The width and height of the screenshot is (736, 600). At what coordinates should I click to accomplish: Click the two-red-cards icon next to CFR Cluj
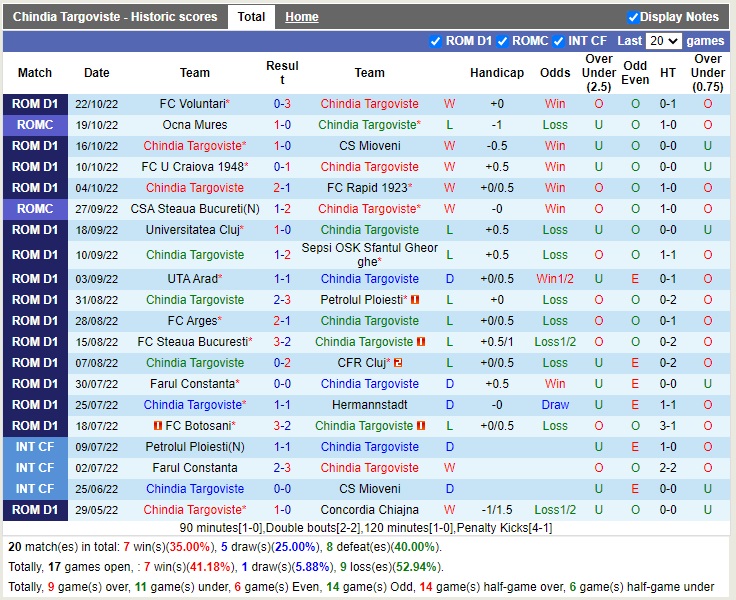398,363
